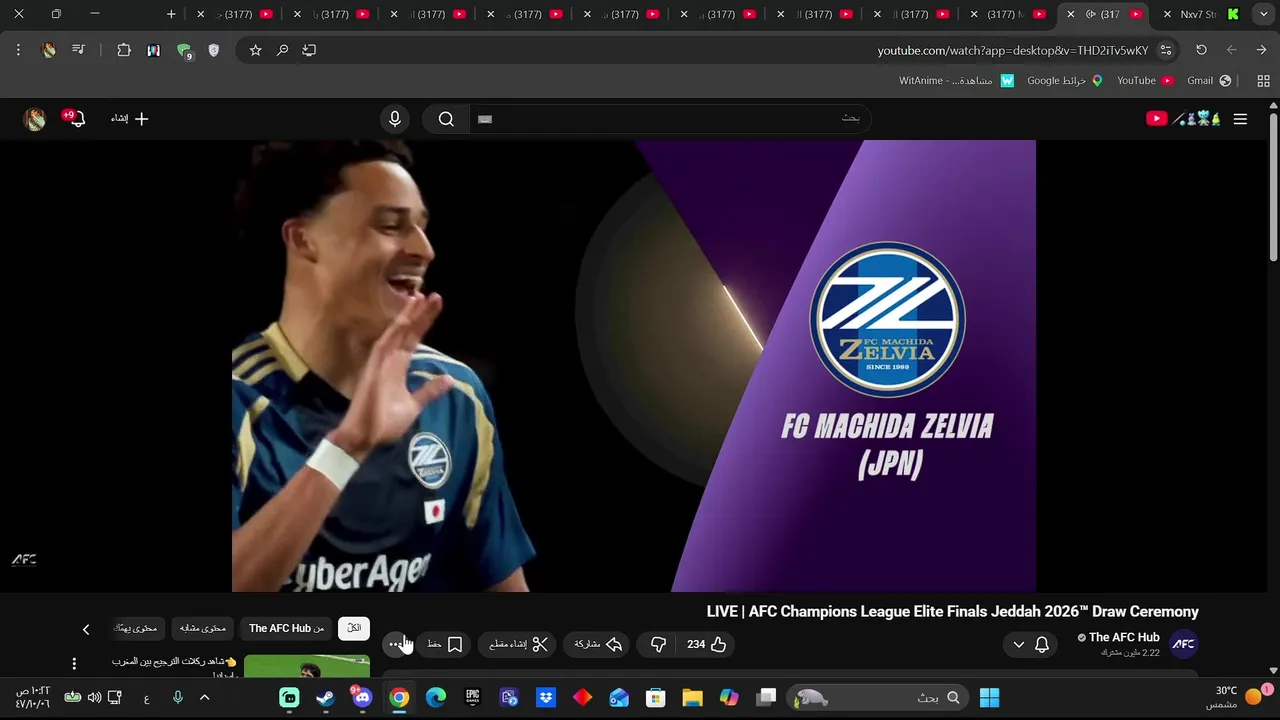
Task: Go to YouTube home via logo
Action: (x=1184, y=119)
